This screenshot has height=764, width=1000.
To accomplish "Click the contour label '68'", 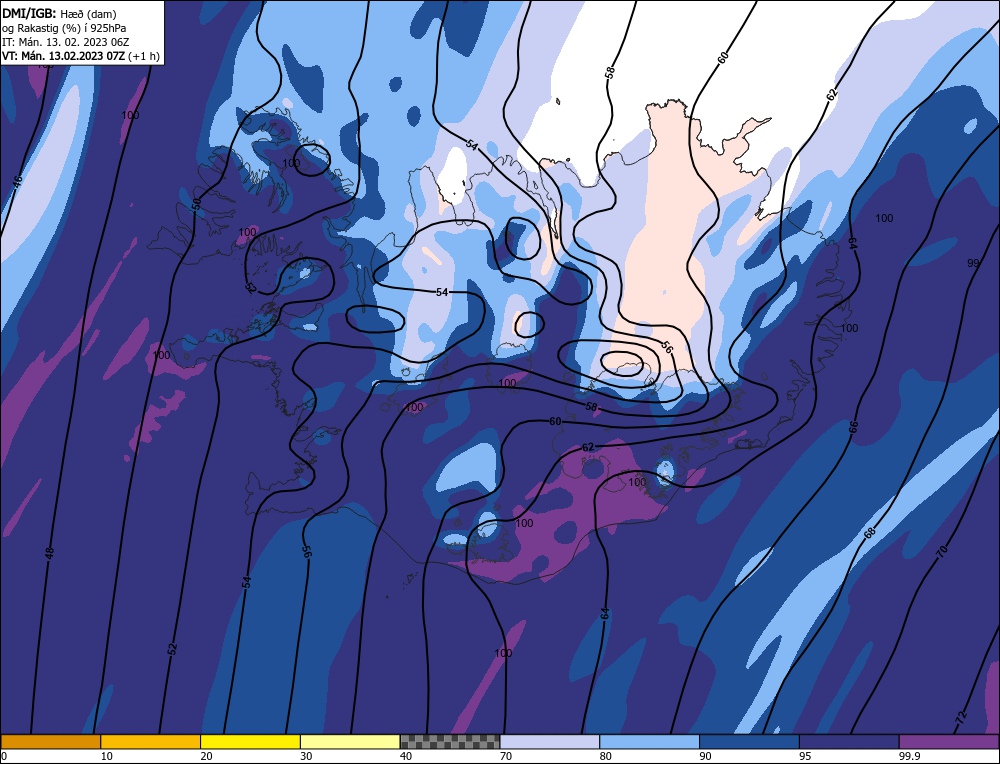I will click(869, 533).
